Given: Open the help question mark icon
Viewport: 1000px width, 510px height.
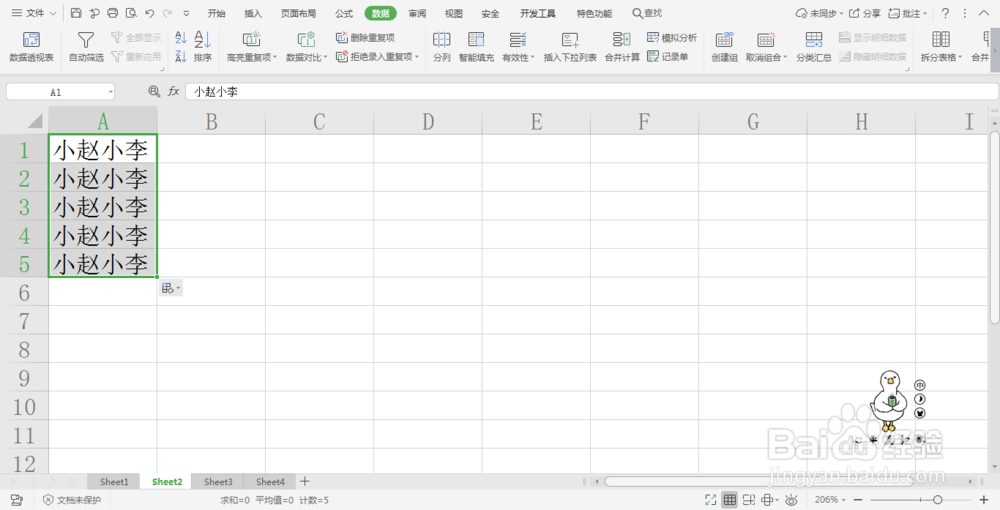Looking at the screenshot, I should (945, 13).
